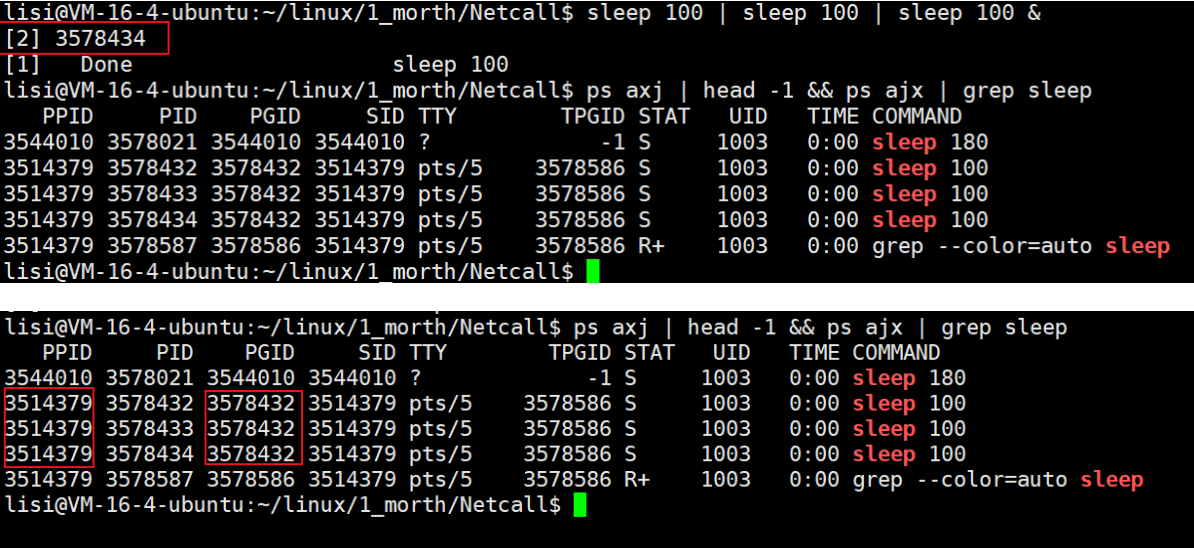Click the COMMAND header in the lower table
1194x548 pixels.
tap(896, 352)
